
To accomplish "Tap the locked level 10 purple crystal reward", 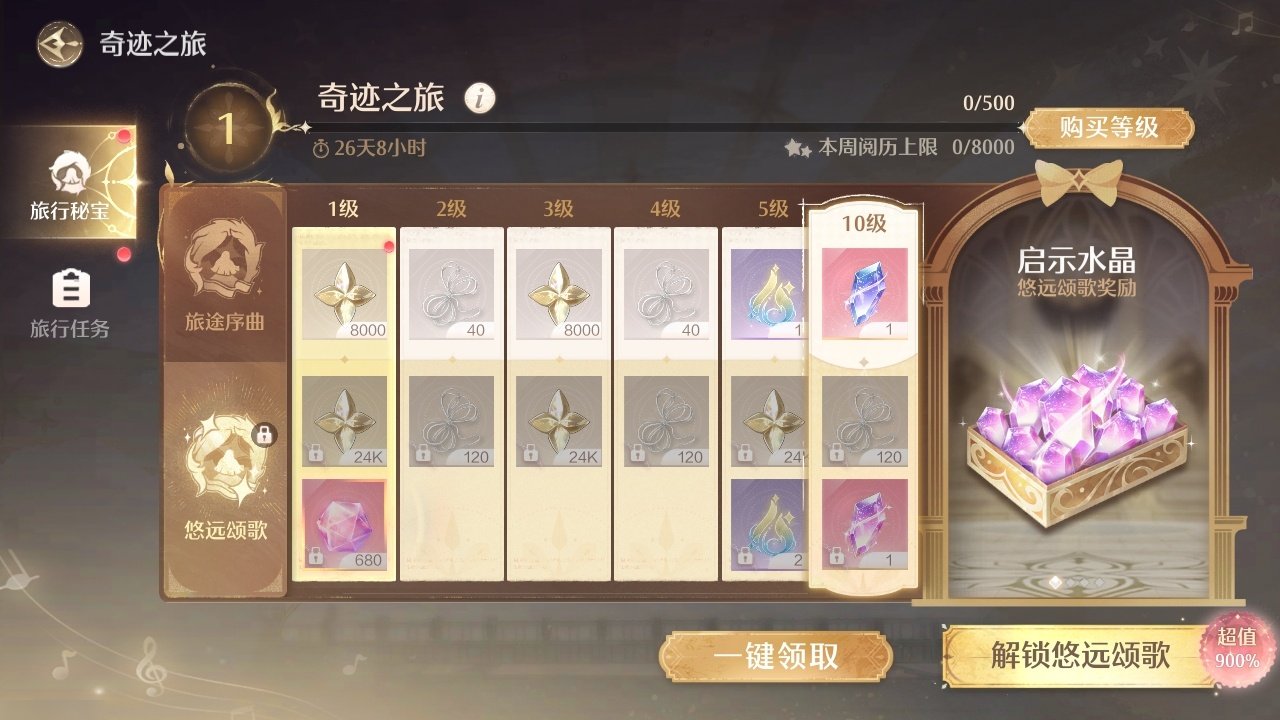I will (864, 525).
